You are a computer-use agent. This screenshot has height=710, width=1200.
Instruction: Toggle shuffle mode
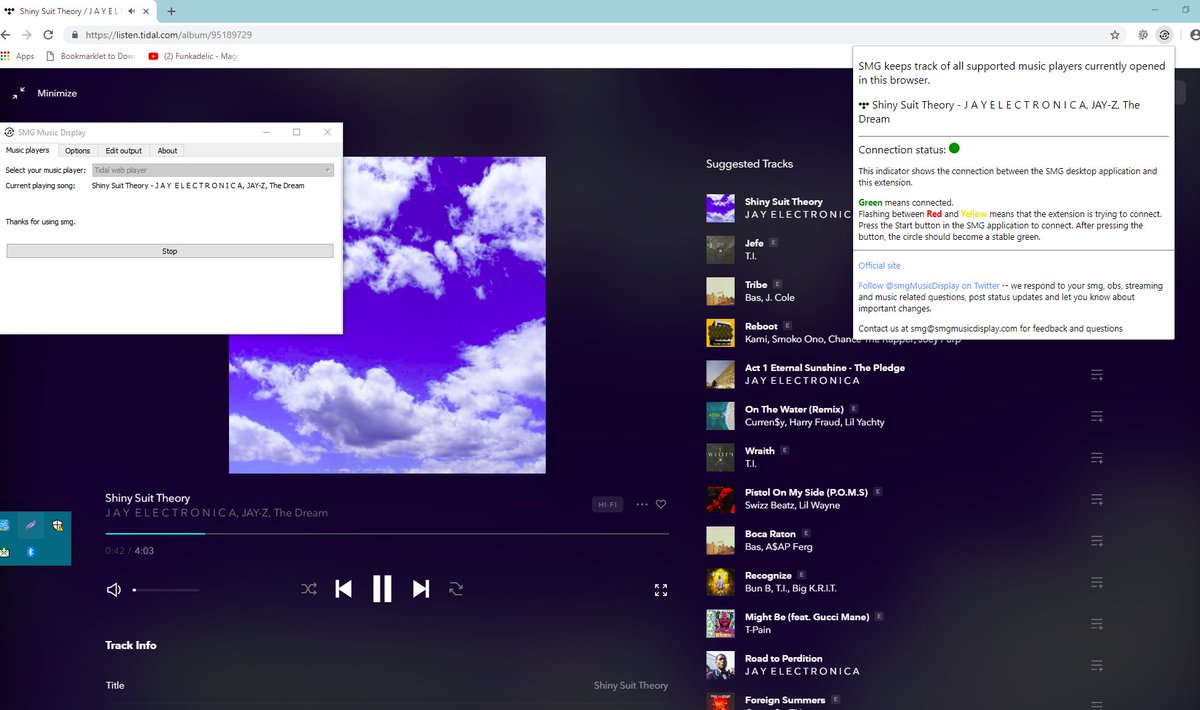tap(309, 589)
